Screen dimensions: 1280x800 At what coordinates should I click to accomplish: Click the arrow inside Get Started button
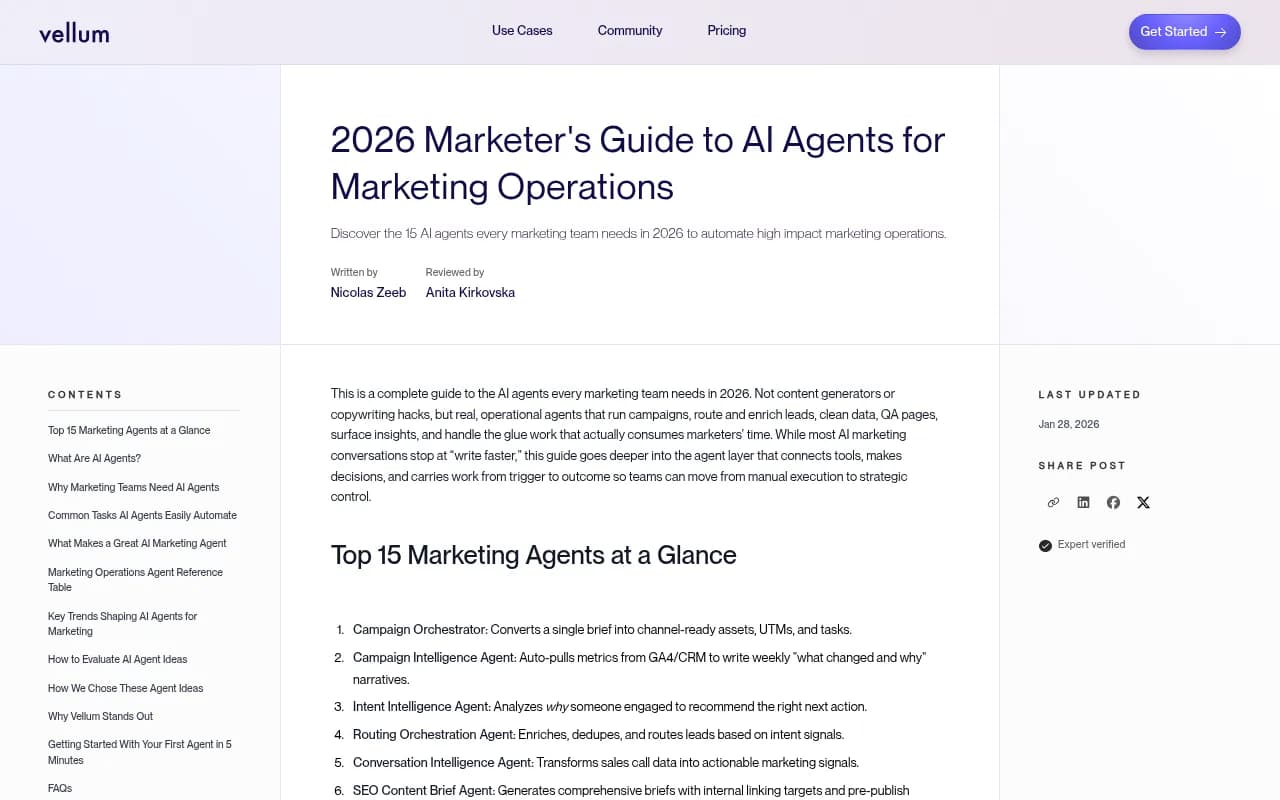click(1221, 31)
